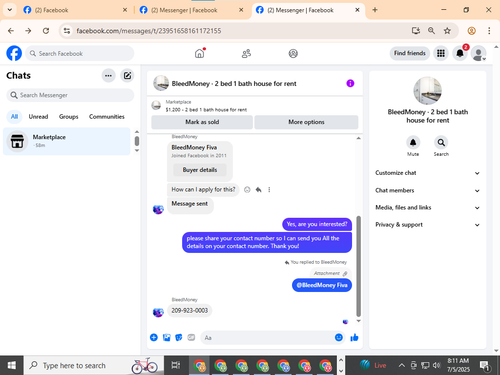
Task: Open more actions plus icon in composer
Action: click(154, 337)
